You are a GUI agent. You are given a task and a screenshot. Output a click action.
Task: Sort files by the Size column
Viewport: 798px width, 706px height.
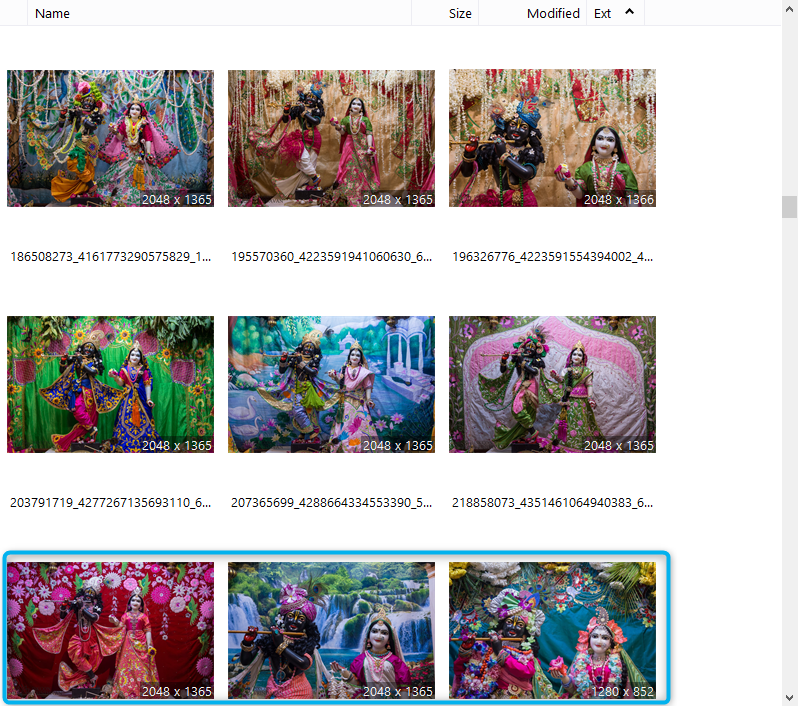click(459, 13)
